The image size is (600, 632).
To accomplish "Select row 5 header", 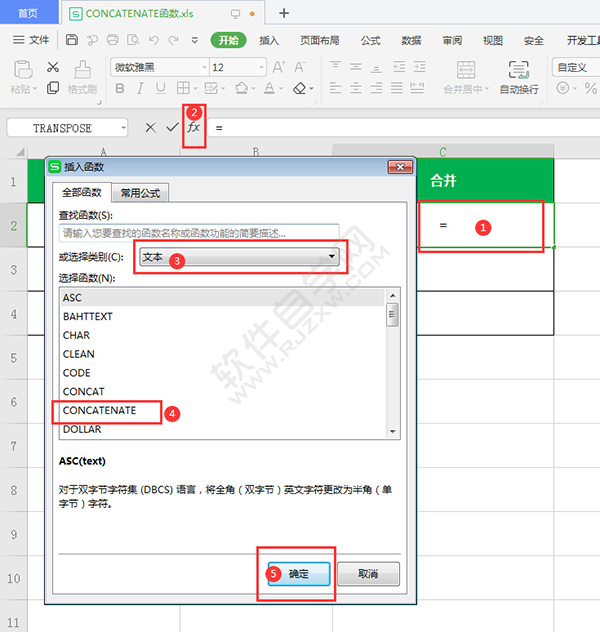I will 14,358.
